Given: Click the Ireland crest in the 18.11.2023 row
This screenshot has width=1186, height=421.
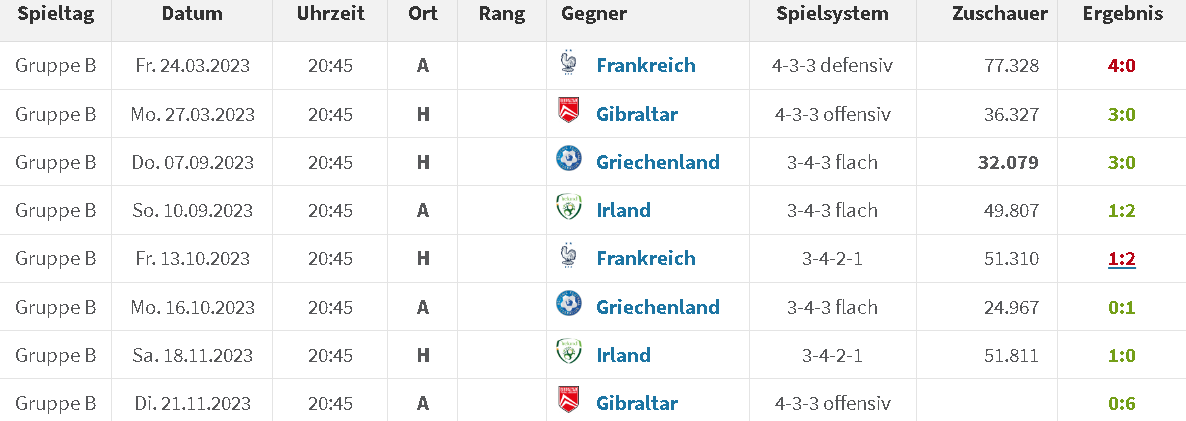Looking at the screenshot, I should (x=568, y=354).
